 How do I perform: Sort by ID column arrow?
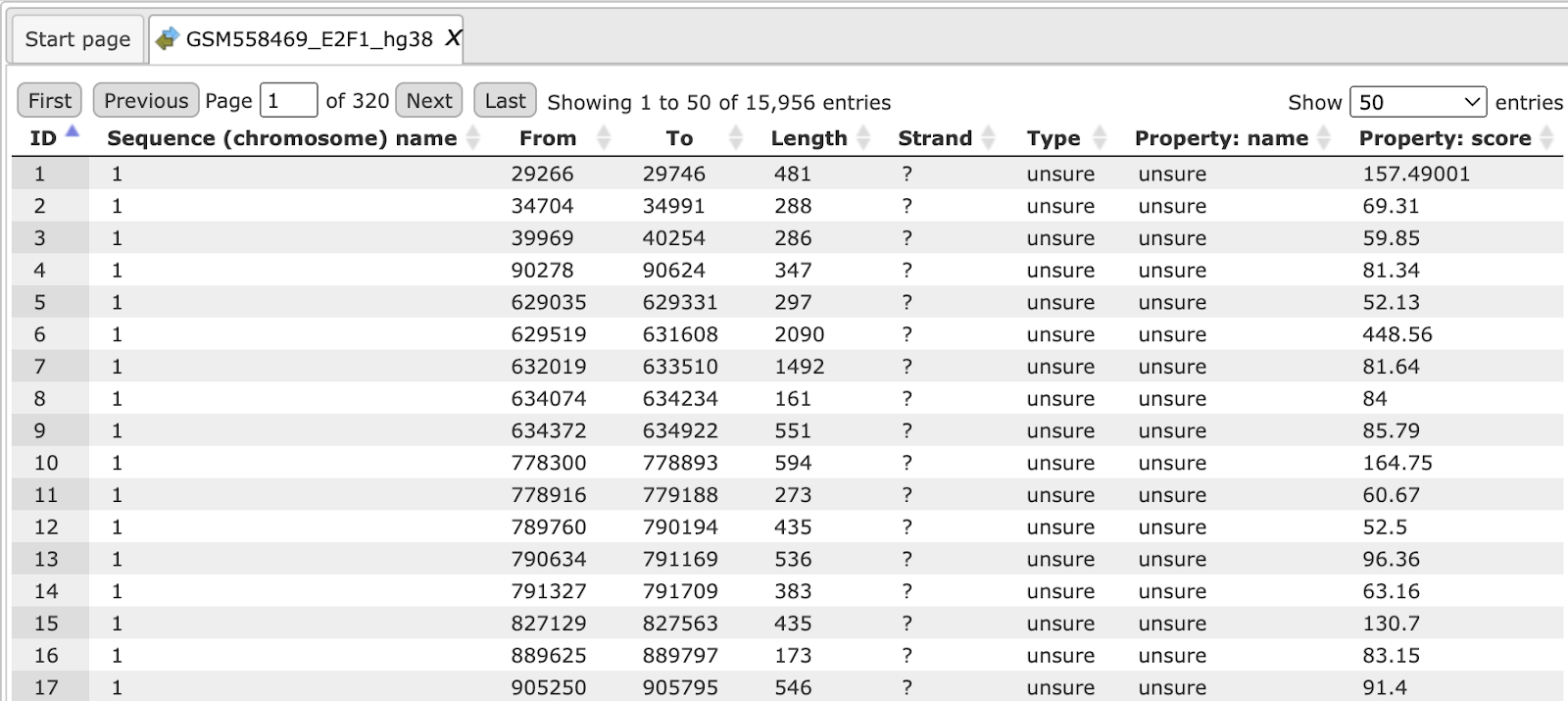point(72,131)
